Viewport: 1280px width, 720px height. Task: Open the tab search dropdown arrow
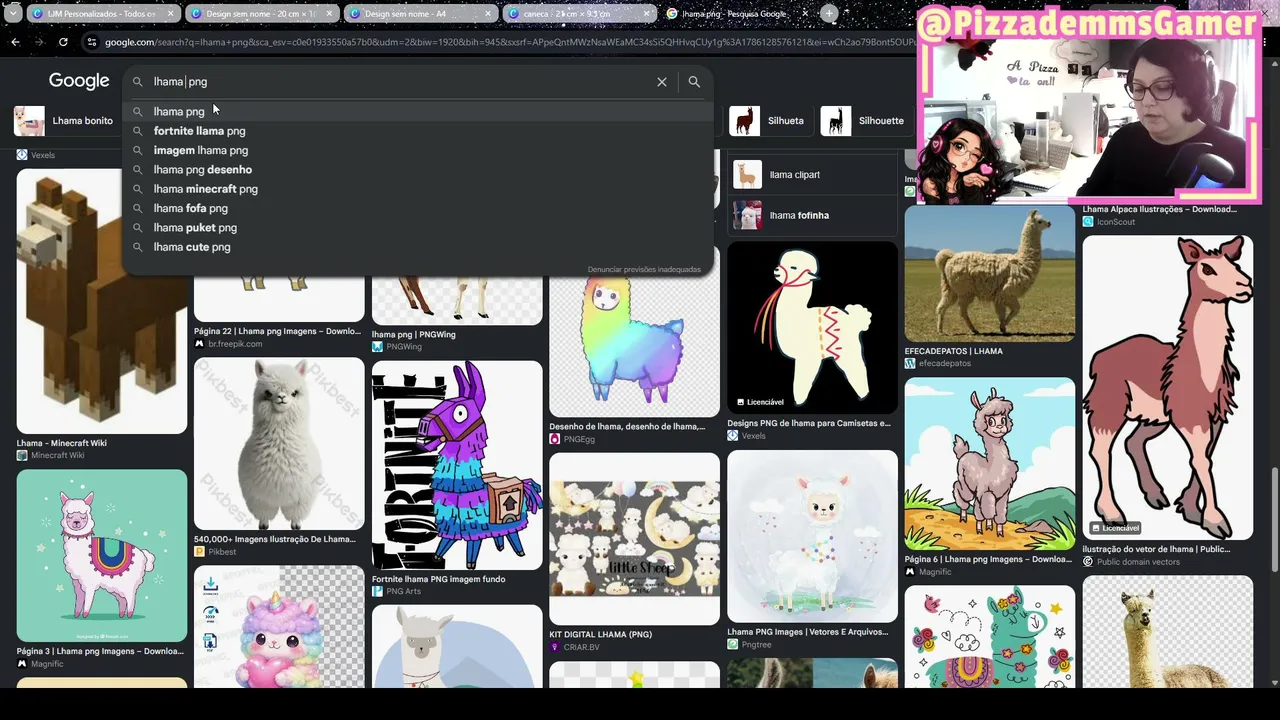[x=12, y=14]
